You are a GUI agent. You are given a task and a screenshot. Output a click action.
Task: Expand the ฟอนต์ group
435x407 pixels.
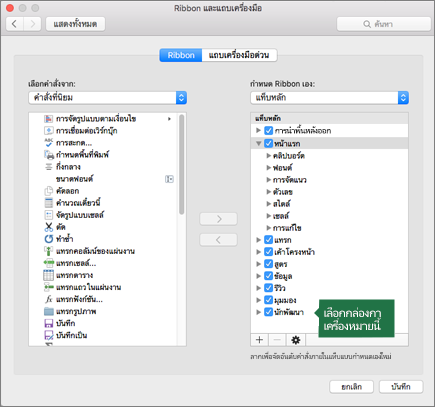point(269,167)
